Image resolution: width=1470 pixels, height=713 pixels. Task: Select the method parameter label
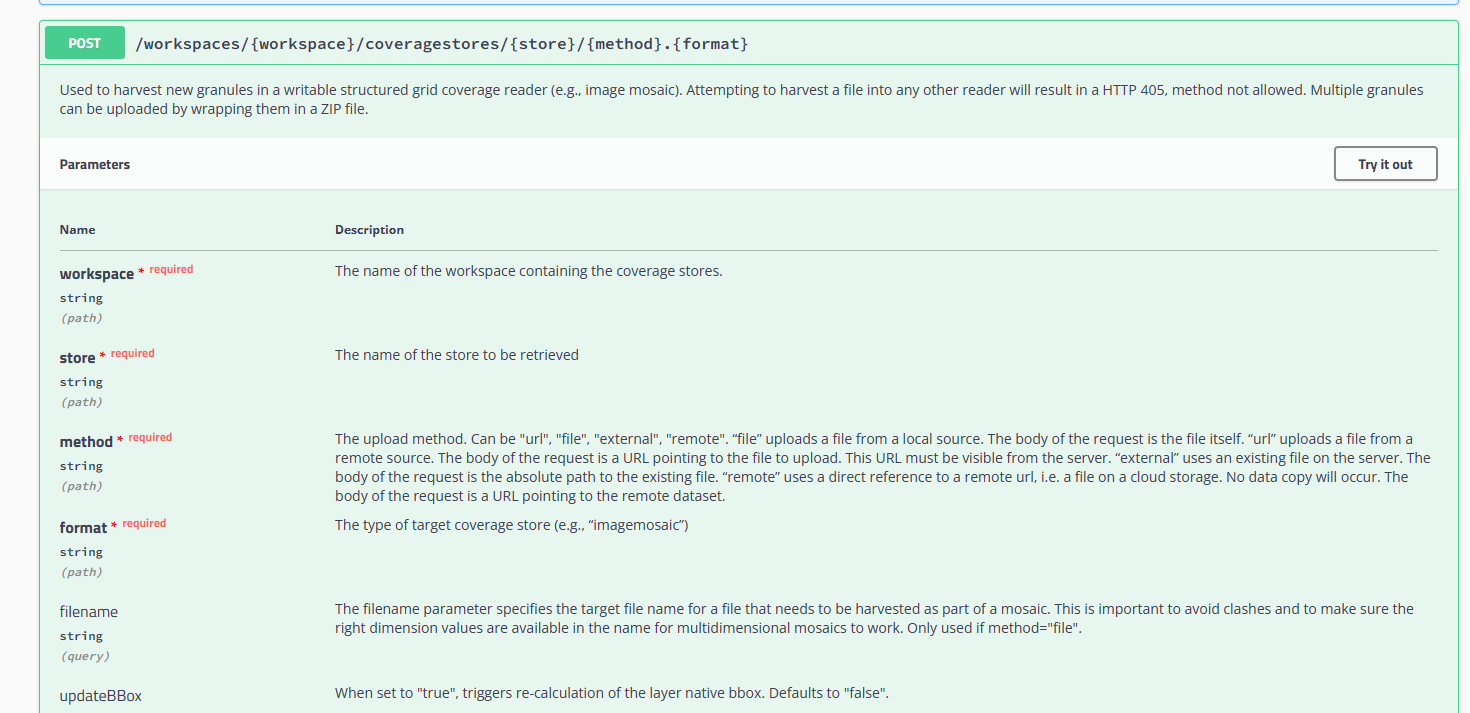point(86,441)
